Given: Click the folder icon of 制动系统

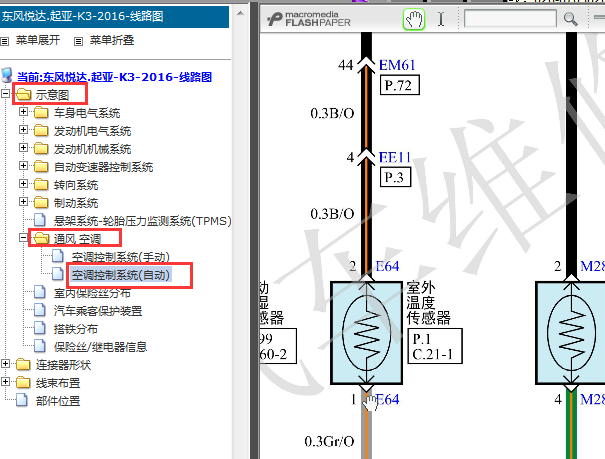Looking at the screenshot, I should [41, 202].
